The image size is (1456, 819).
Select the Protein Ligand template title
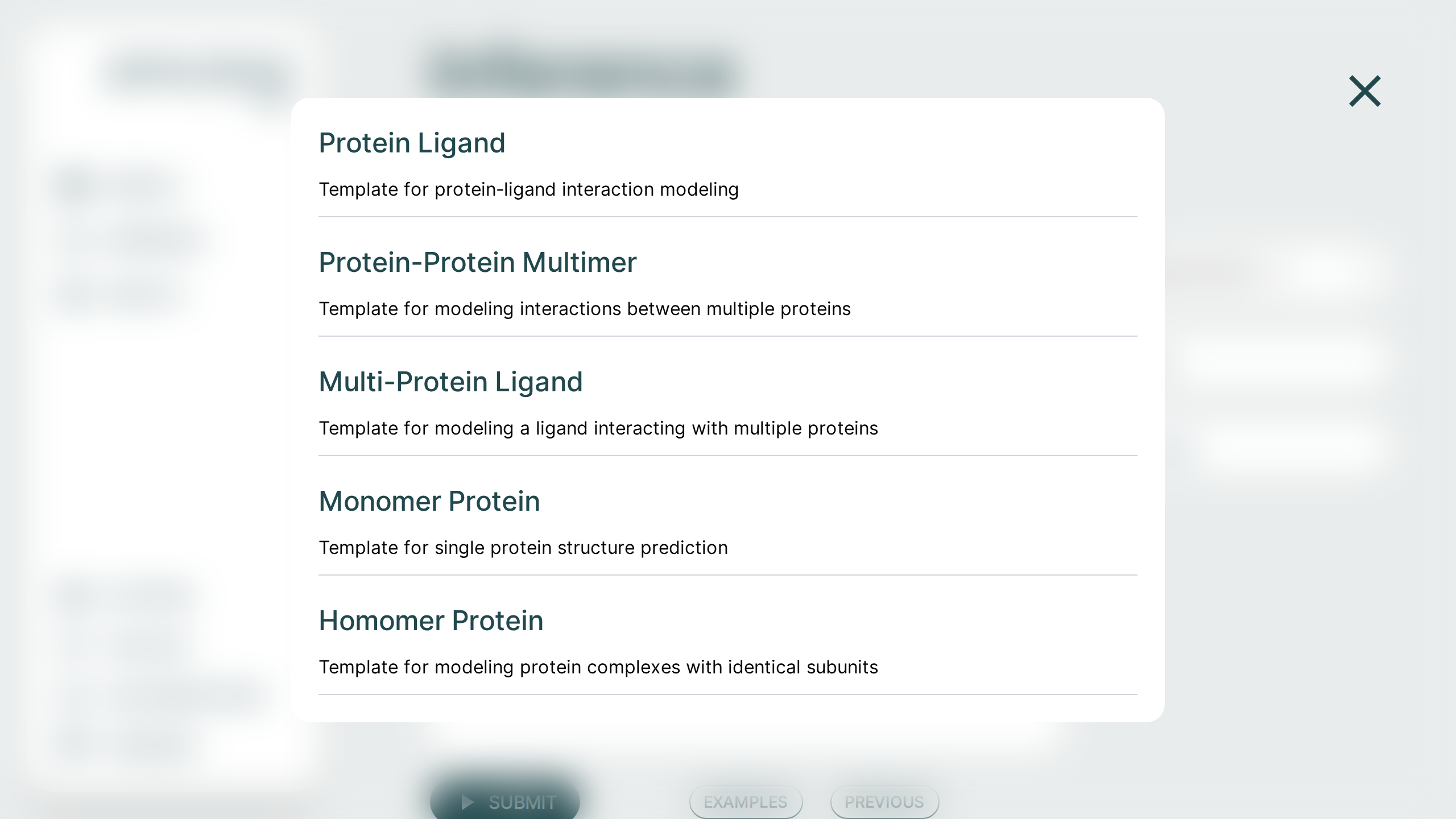pyautogui.click(x=412, y=143)
